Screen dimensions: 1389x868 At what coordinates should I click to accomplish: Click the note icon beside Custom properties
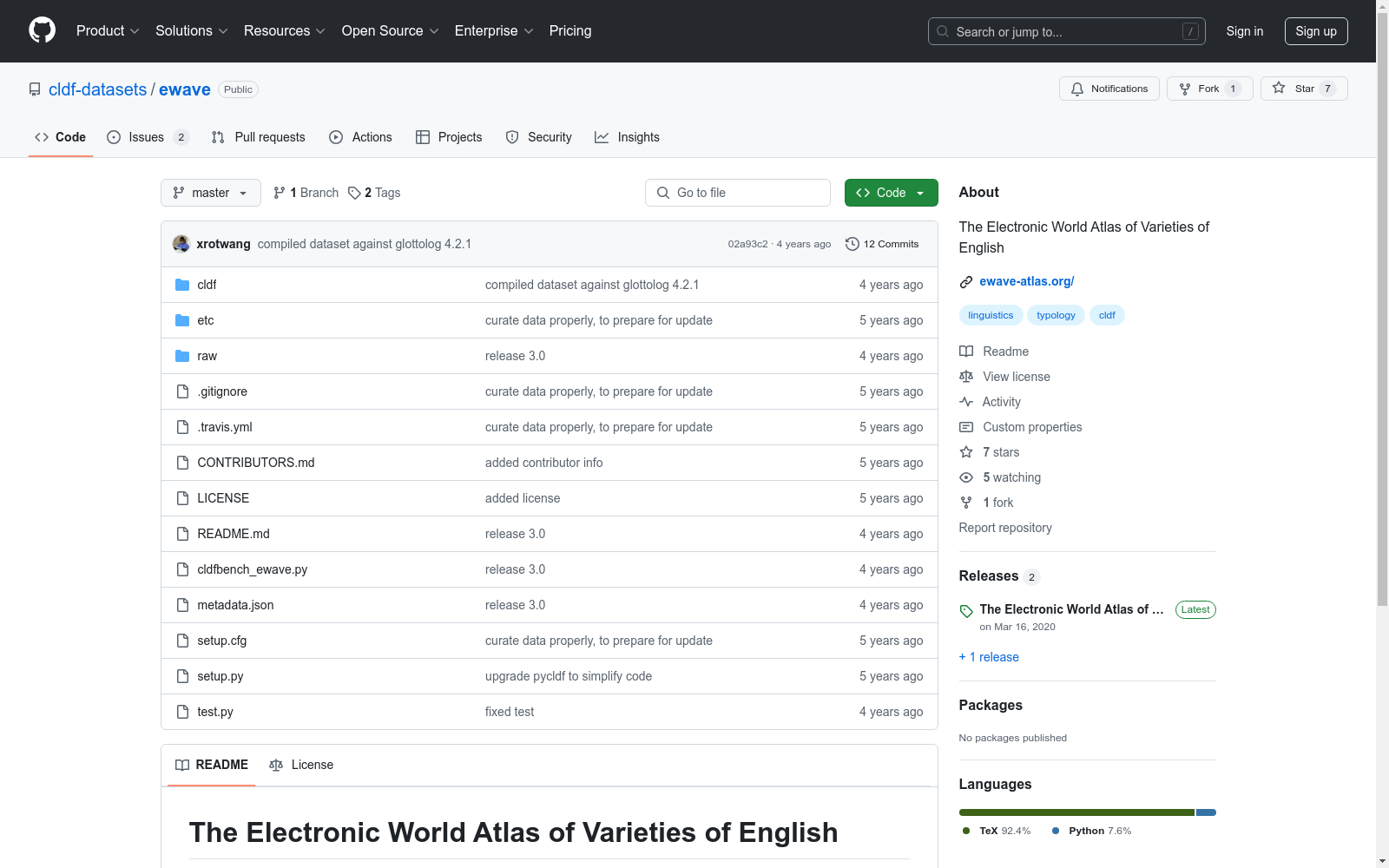point(966,427)
